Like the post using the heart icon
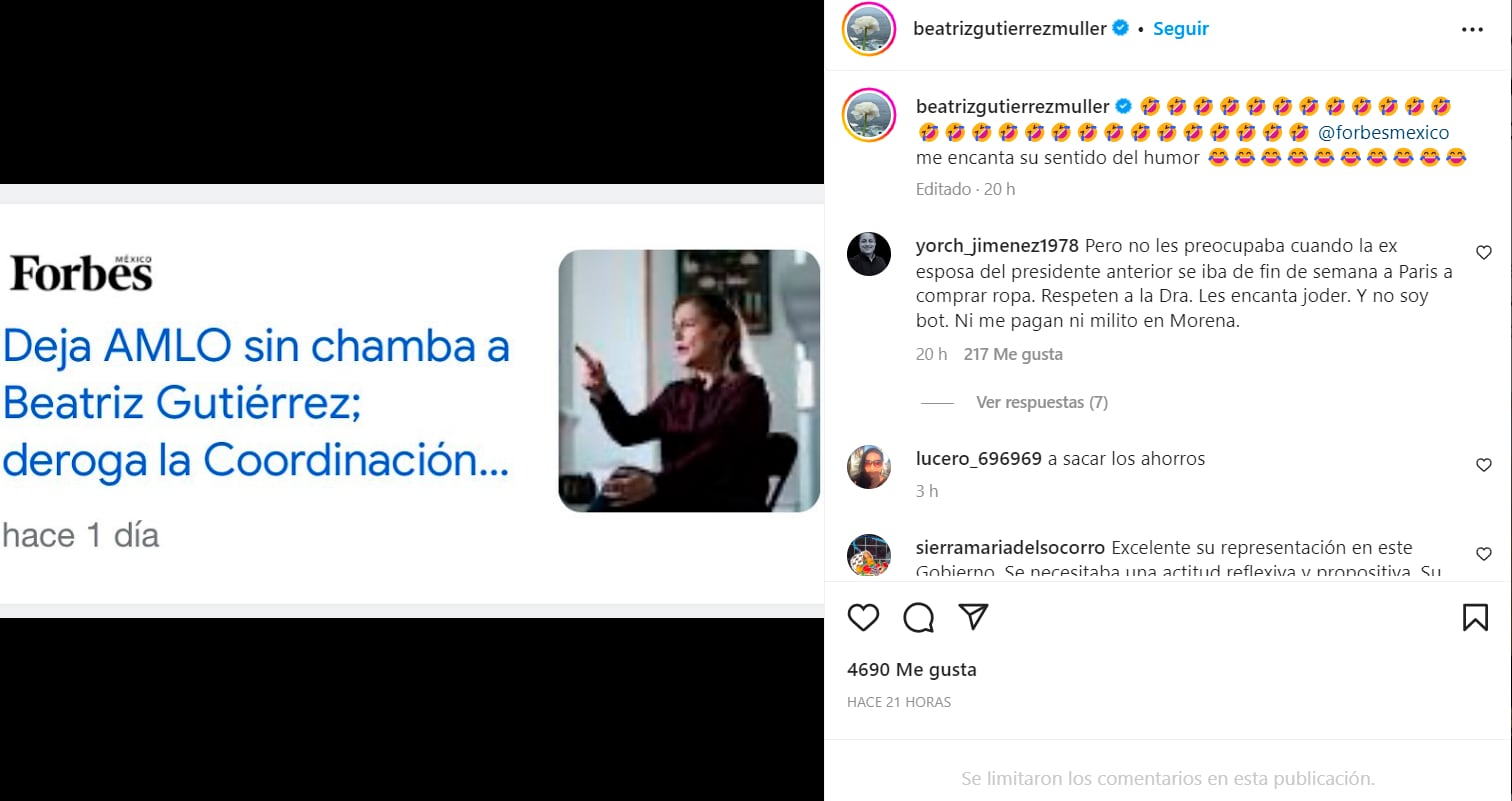This screenshot has width=1512, height=801. point(863,617)
